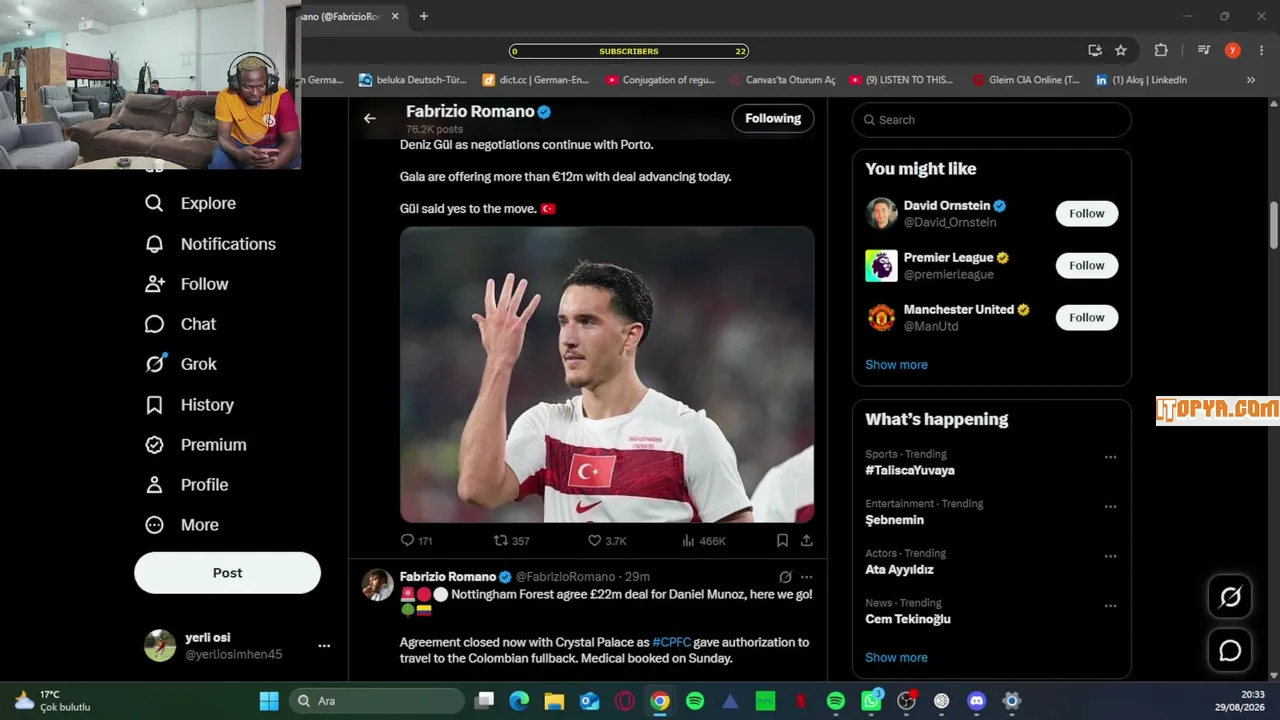Expand the hidden bookmarks chevron
This screenshot has width=1280, height=720.
tap(1250, 80)
